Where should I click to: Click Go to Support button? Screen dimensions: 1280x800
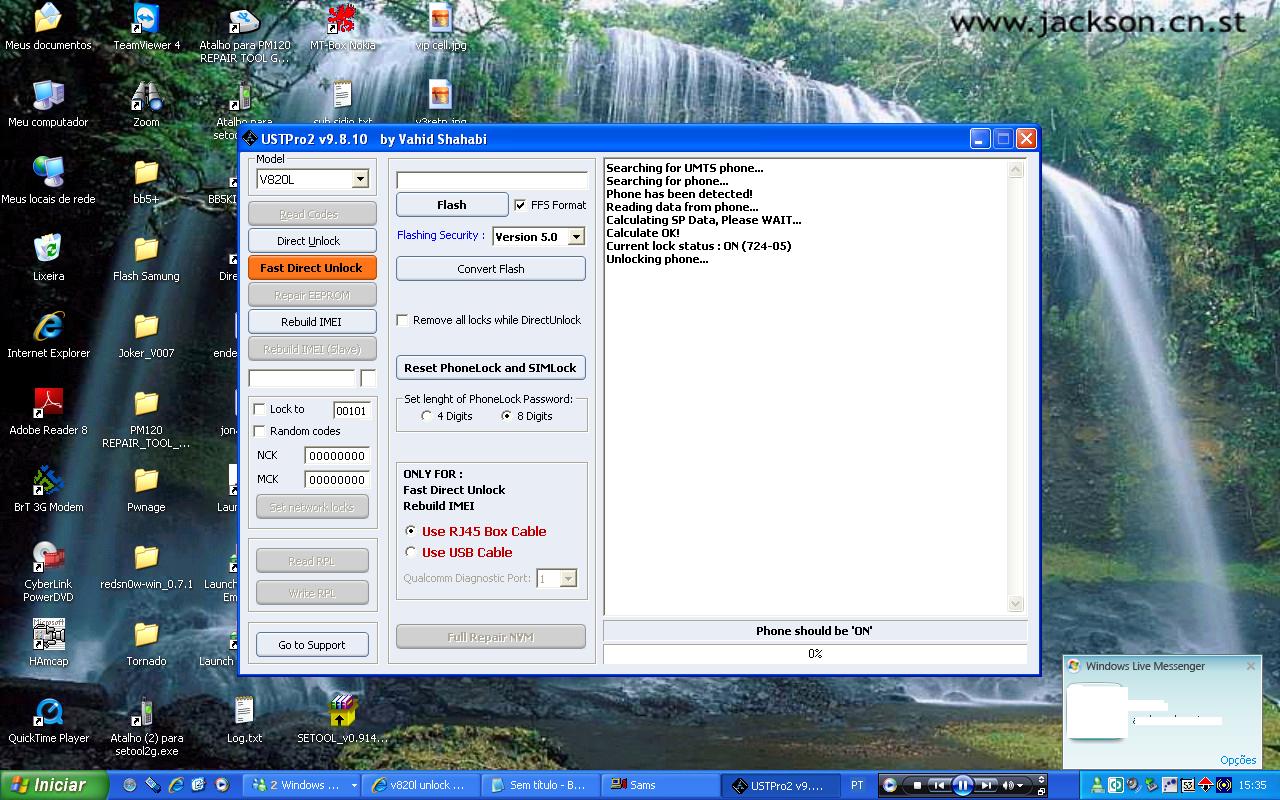tap(312, 645)
